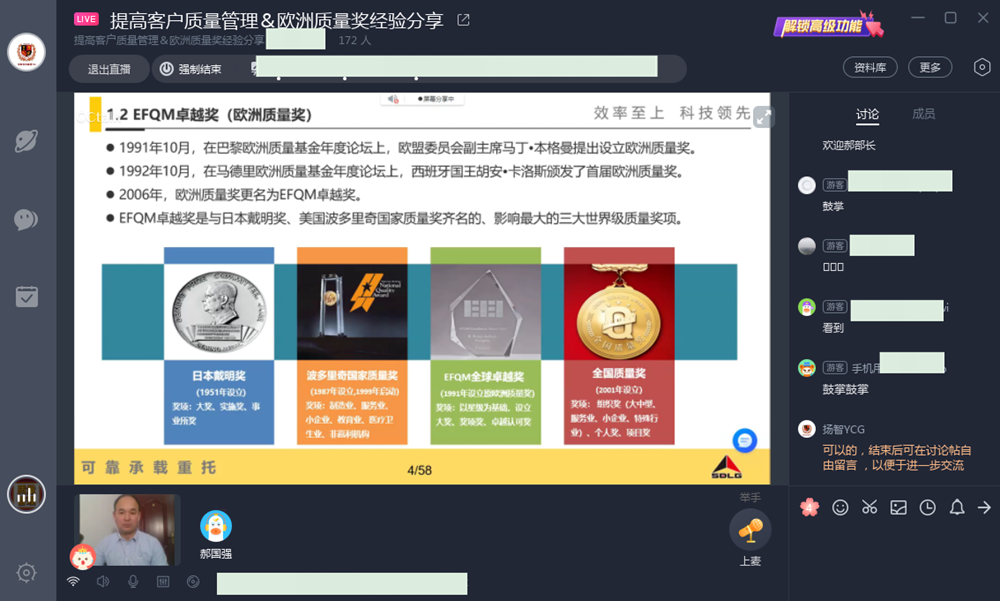
Task: Expand the slide to fullscreen using the arrows icon
Action: [763, 117]
